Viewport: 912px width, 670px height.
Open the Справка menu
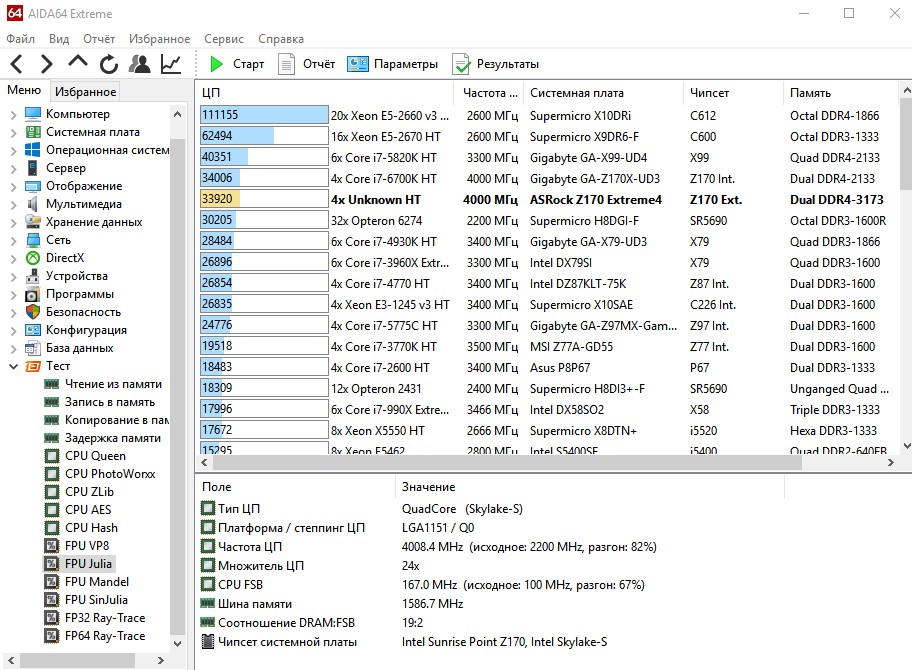[281, 39]
